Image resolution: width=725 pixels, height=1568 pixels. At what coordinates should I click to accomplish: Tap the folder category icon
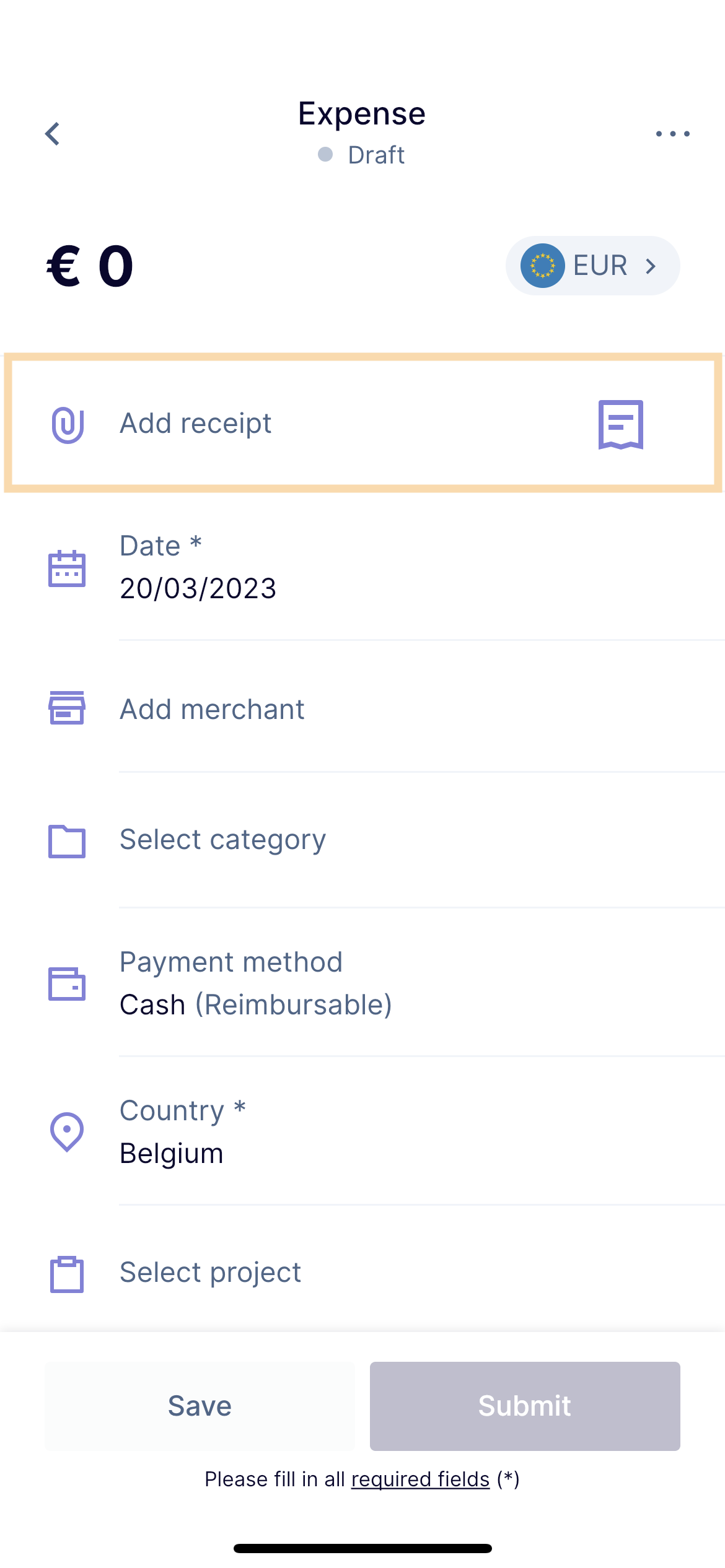pos(67,841)
